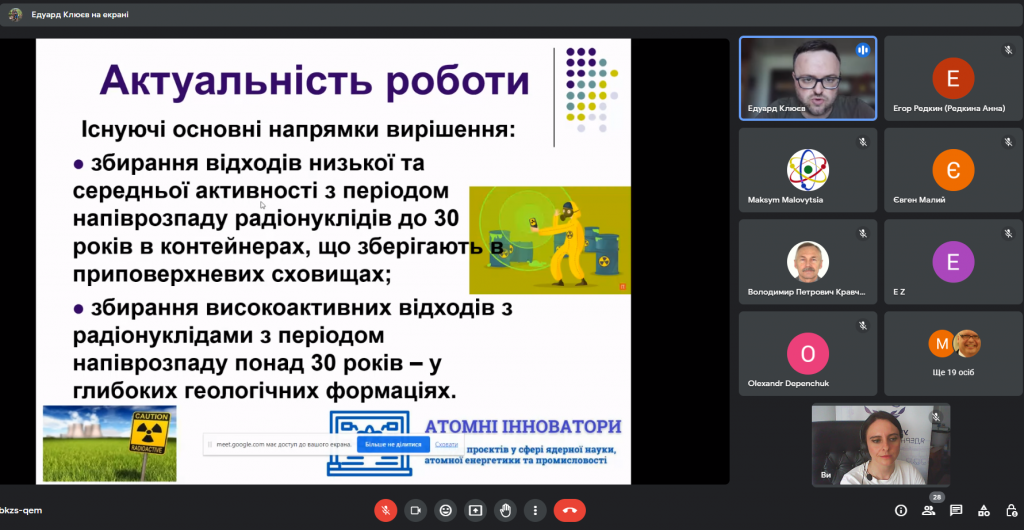Click Olexandr Depenchuk's participant tile
Screen dimensions: 1024x530
tap(807, 352)
